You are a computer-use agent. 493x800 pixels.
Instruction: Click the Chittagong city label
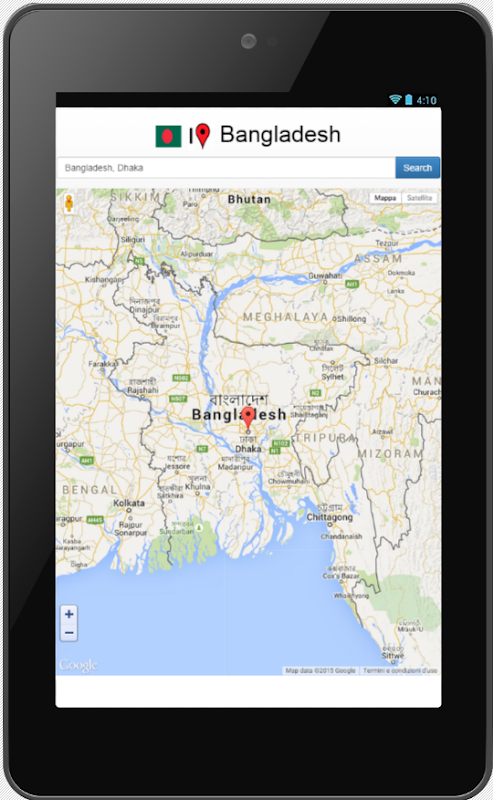[329, 517]
